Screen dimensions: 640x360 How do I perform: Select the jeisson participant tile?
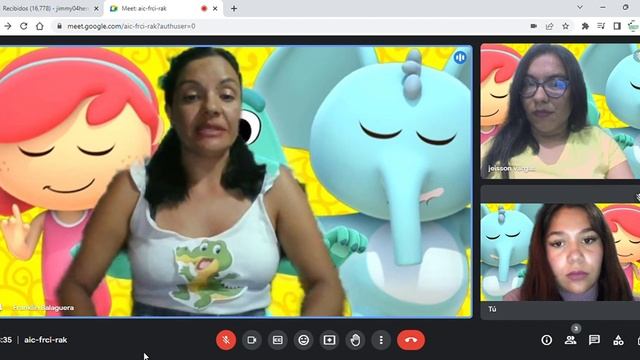pyautogui.click(x=560, y=111)
